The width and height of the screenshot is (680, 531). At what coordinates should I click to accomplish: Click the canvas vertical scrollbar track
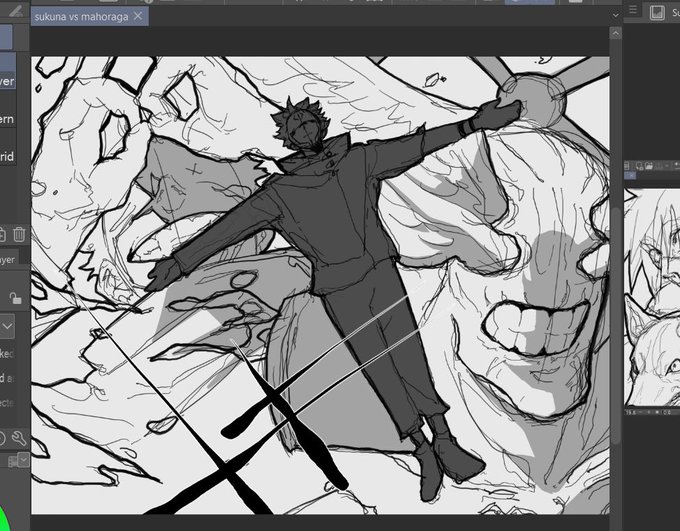click(x=615, y=278)
